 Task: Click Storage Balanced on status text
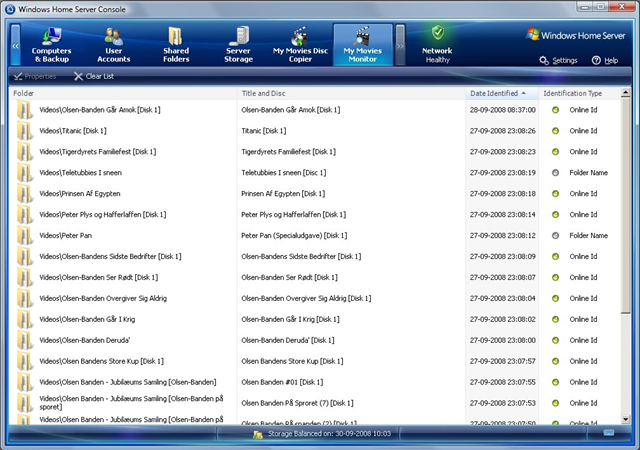pos(329,434)
